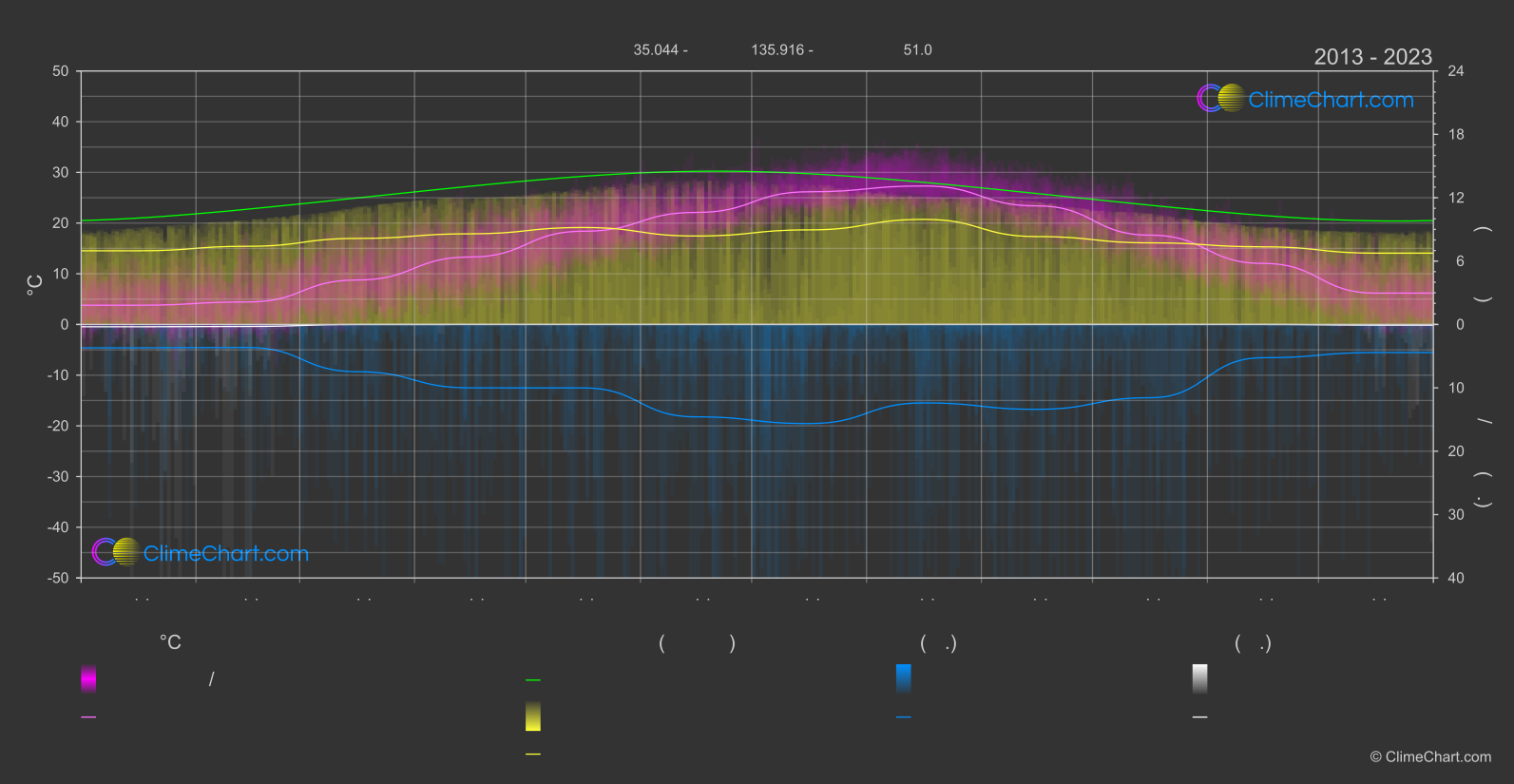
Task: Toggle the white snow bar legend swatch
Action: point(1200,679)
